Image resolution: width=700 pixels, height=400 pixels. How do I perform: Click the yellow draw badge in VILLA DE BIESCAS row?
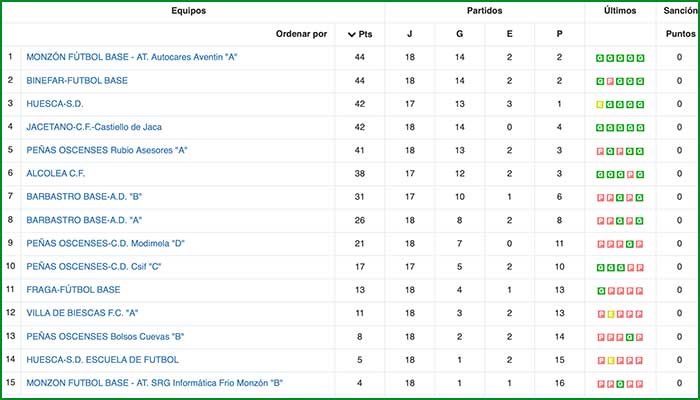(610, 314)
